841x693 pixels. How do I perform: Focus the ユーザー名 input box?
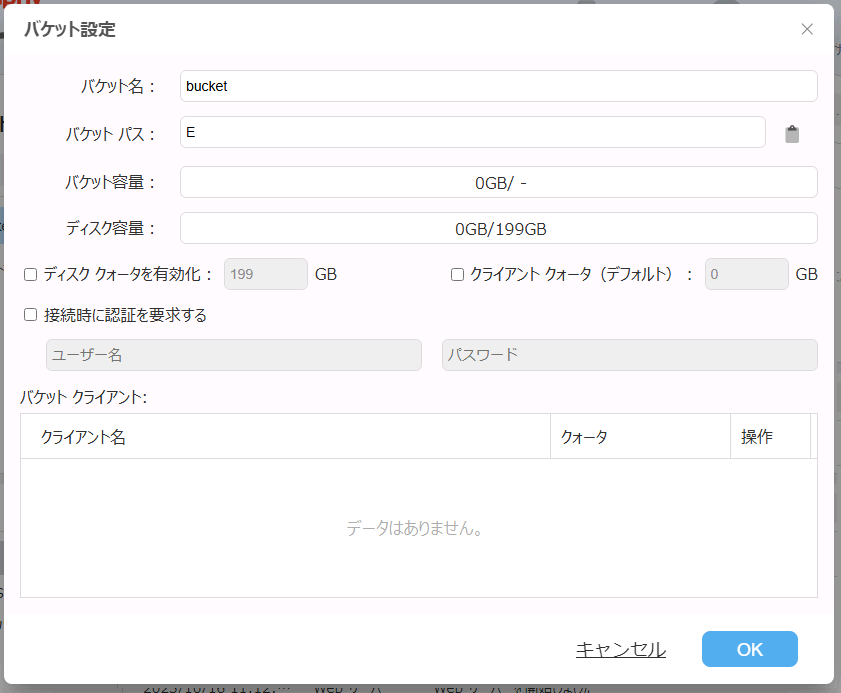(x=233, y=355)
